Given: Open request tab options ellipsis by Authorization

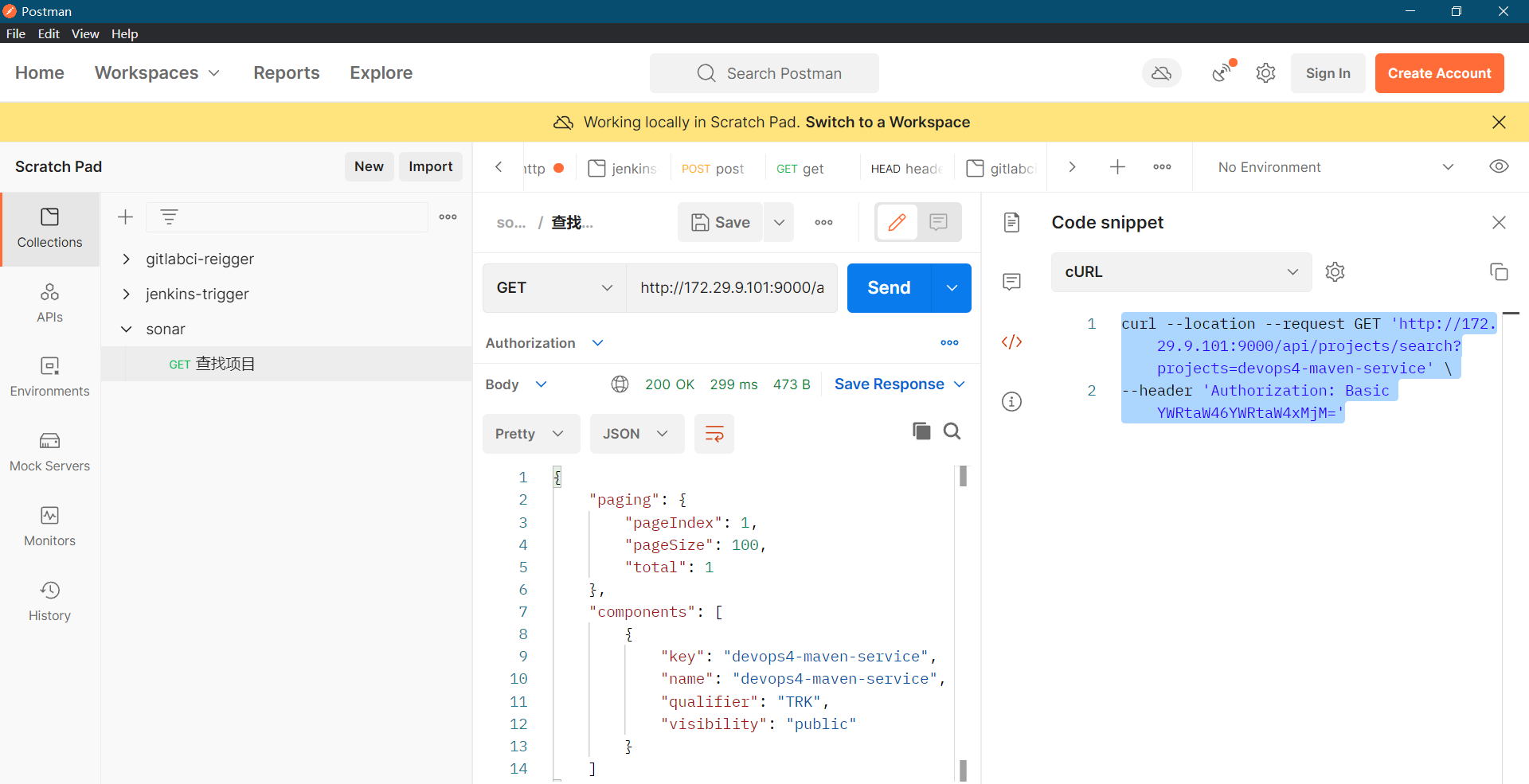Looking at the screenshot, I should click(949, 343).
